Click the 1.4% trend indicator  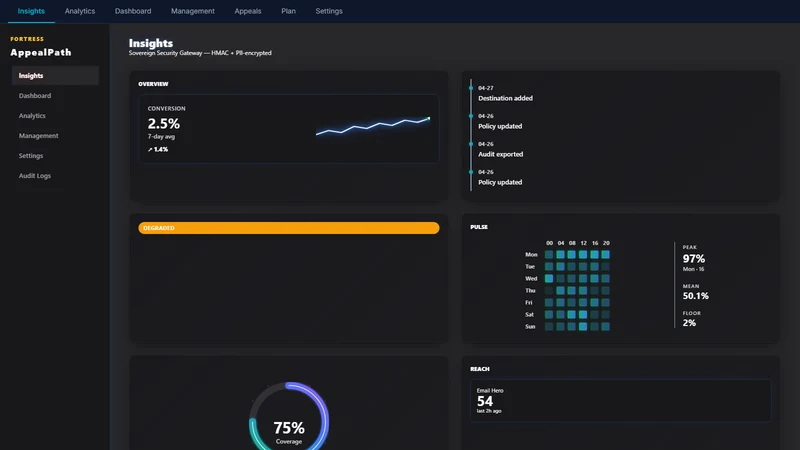[158, 149]
